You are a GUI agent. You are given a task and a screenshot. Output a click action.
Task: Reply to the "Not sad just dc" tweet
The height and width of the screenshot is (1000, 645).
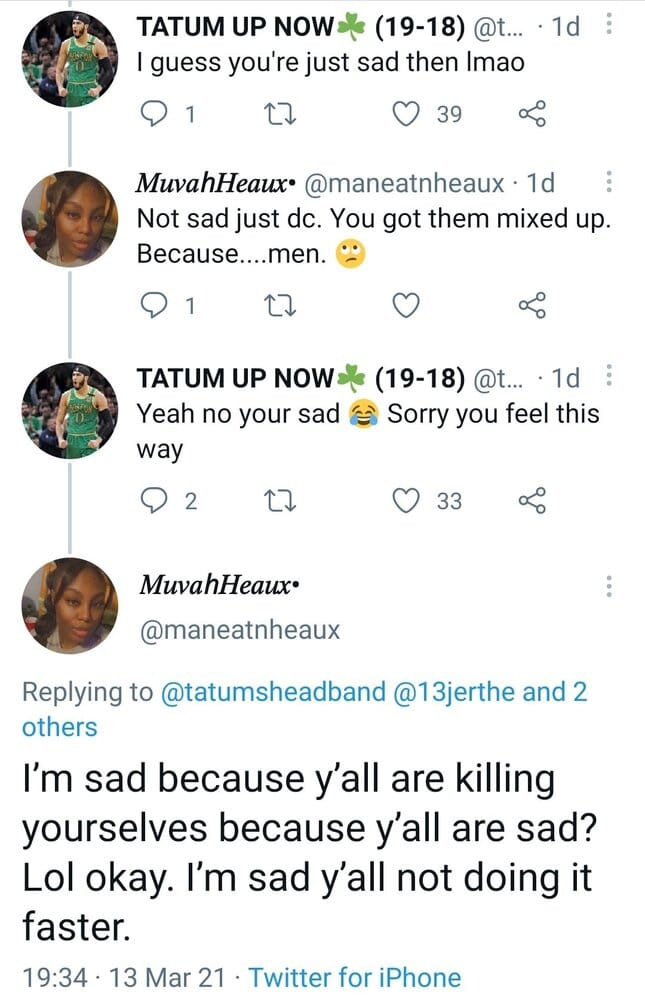pos(152,307)
